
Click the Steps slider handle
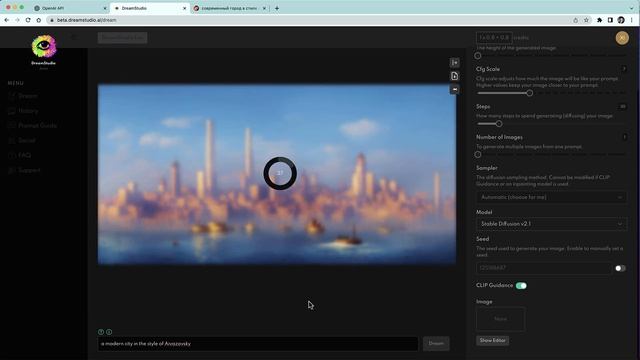point(499,124)
